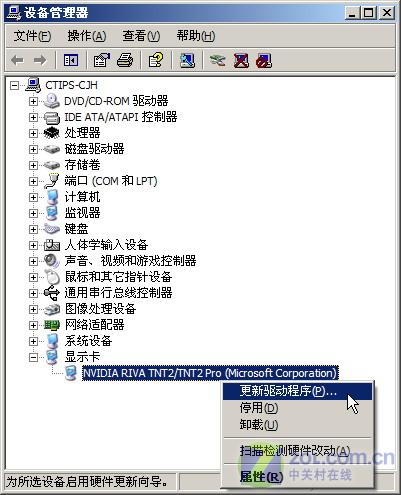Image resolution: width=401 pixels, height=495 pixels.
Task: Click the DVD/CD-ROM 驱动器 disc icon
Action: click(52, 101)
